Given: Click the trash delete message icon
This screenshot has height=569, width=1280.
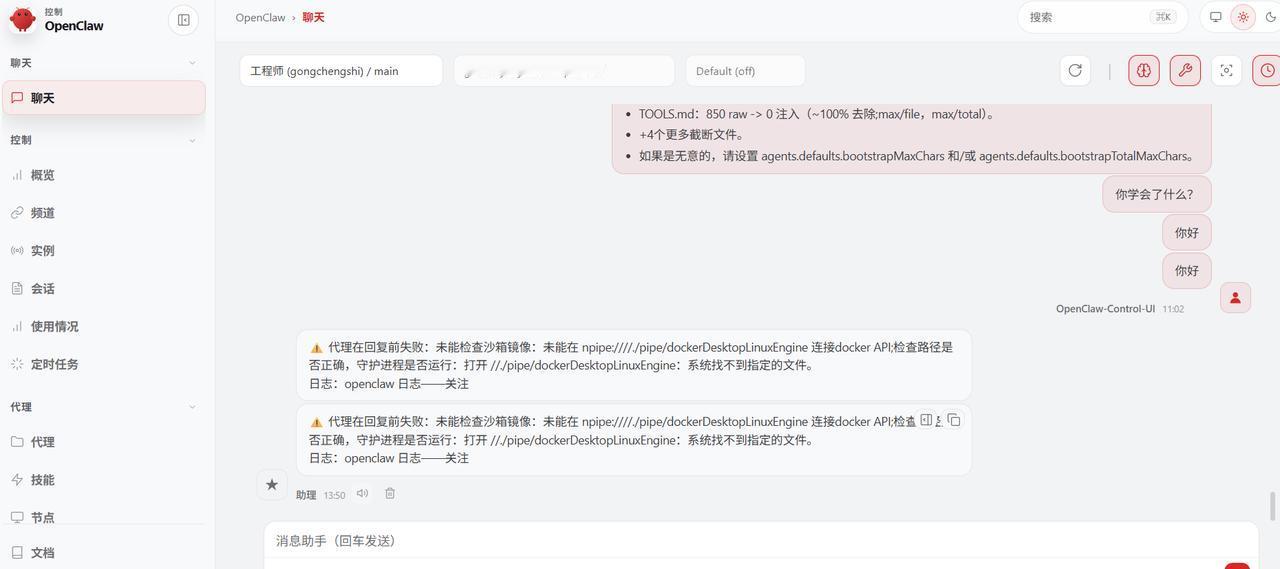Looking at the screenshot, I should point(390,493).
